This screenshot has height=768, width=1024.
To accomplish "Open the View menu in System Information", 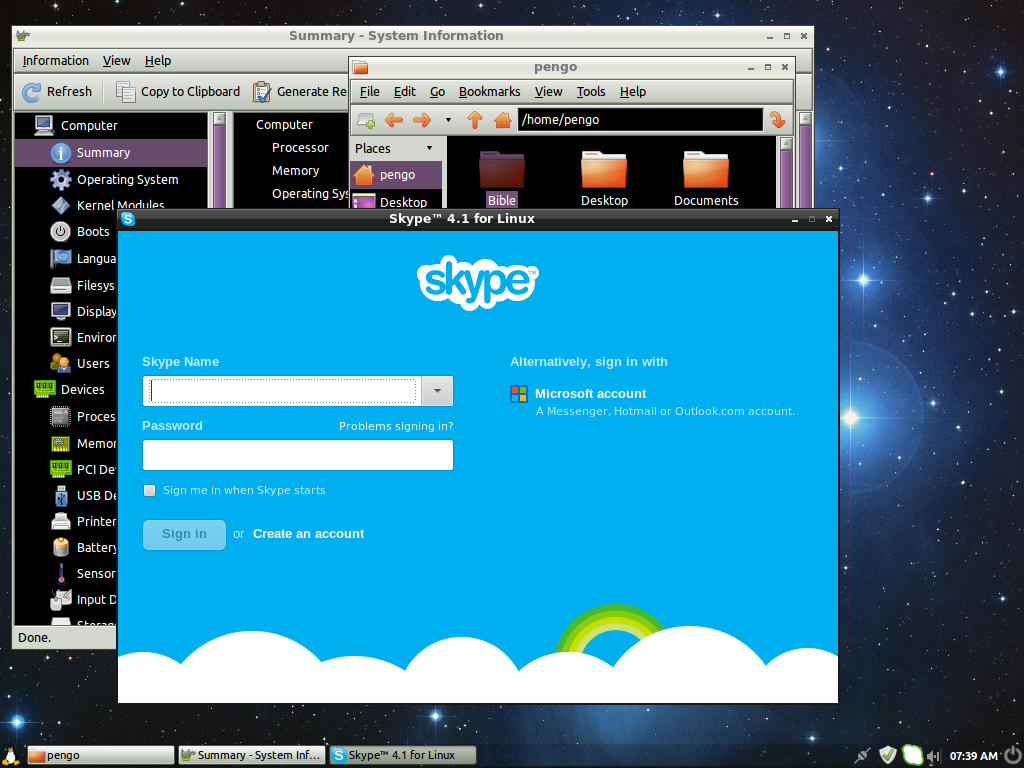I will 116,61.
